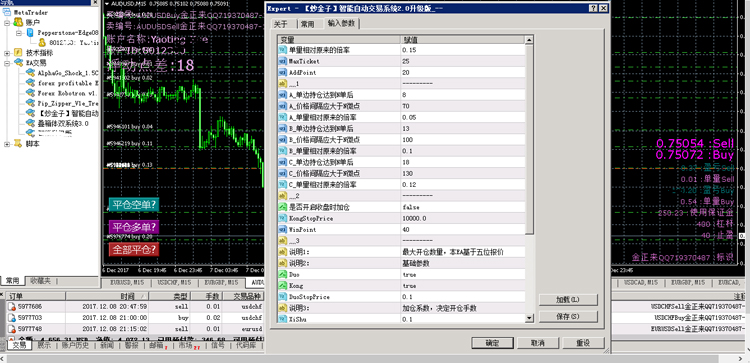Collapse the Pepperstone-Edge08 server node

pyautogui.click(x=19, y=33)
